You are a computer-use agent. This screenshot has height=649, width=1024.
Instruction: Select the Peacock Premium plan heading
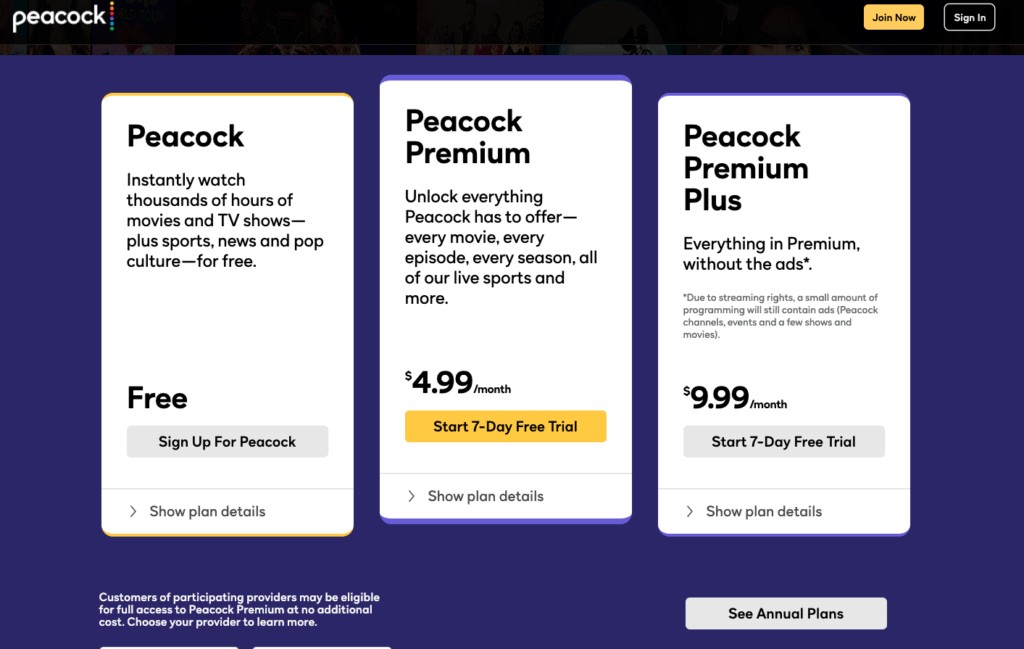[467, 137]
